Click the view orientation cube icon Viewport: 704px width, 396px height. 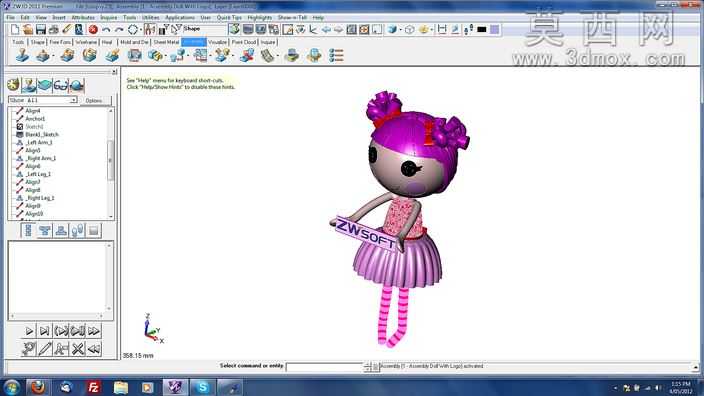pos(392,30)
